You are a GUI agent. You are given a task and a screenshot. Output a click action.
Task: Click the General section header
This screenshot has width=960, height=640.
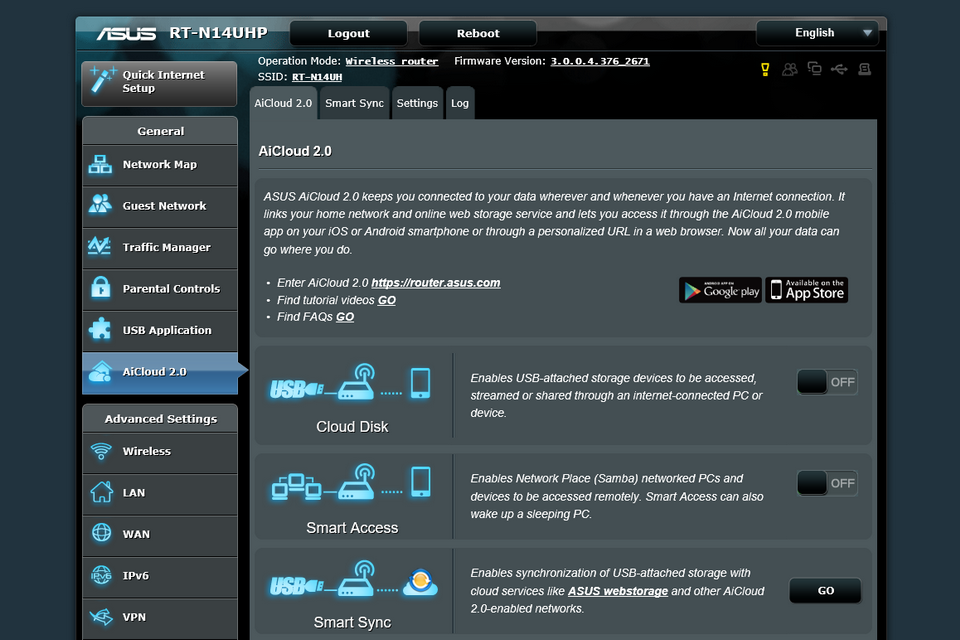point(160,131)
